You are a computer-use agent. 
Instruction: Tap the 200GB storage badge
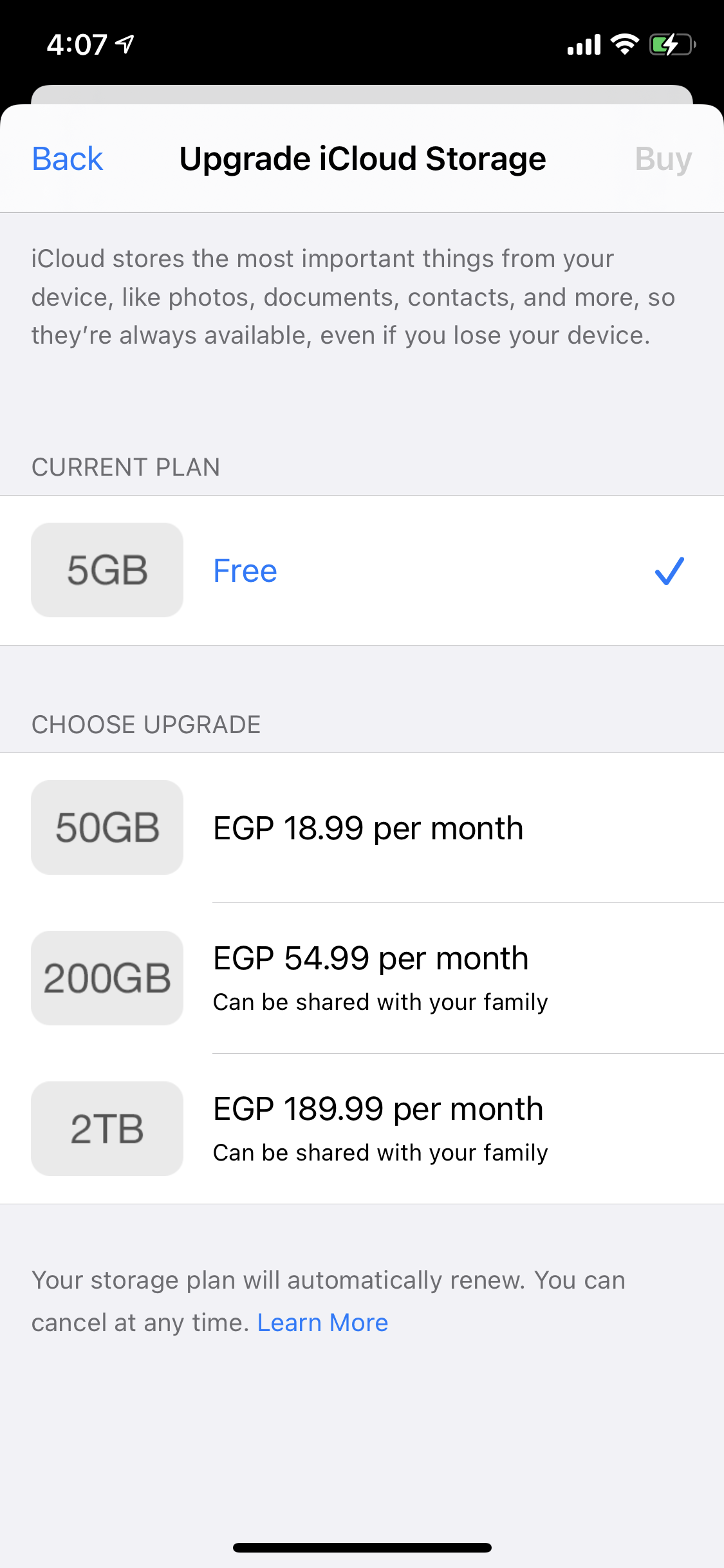pyautogui.click(x=107, y=978)
